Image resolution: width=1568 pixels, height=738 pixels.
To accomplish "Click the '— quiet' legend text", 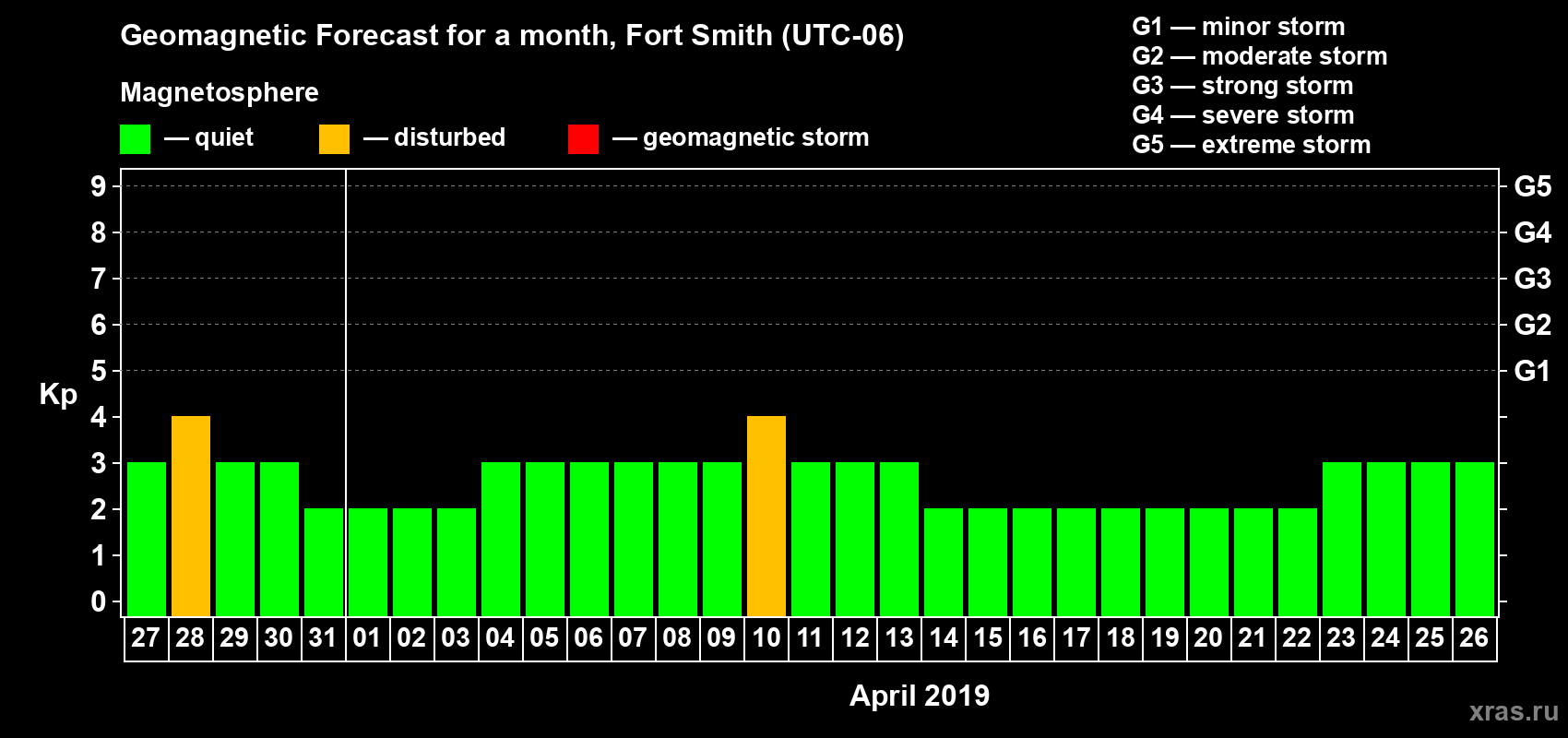I will pyautogui.click(x=208, y=137).
